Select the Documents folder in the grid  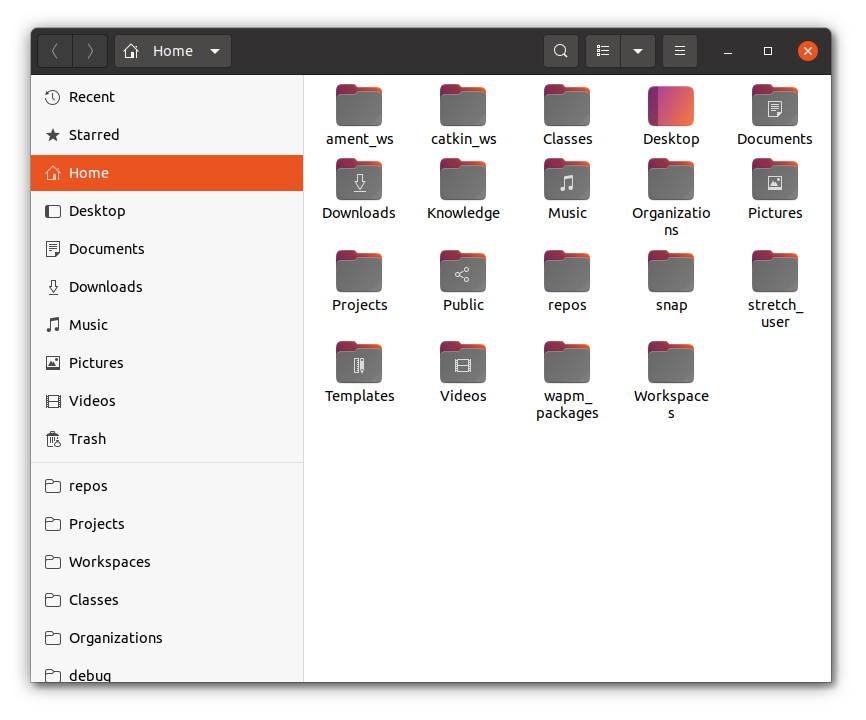click(x=775, y=115)
